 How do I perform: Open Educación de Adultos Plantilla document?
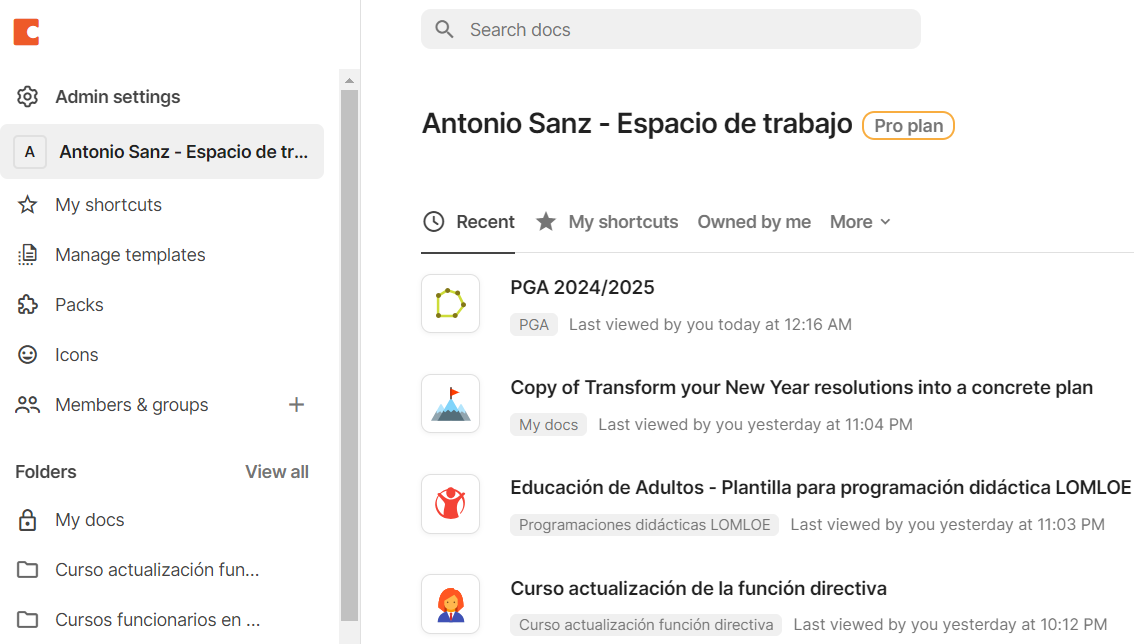(821, 488)
